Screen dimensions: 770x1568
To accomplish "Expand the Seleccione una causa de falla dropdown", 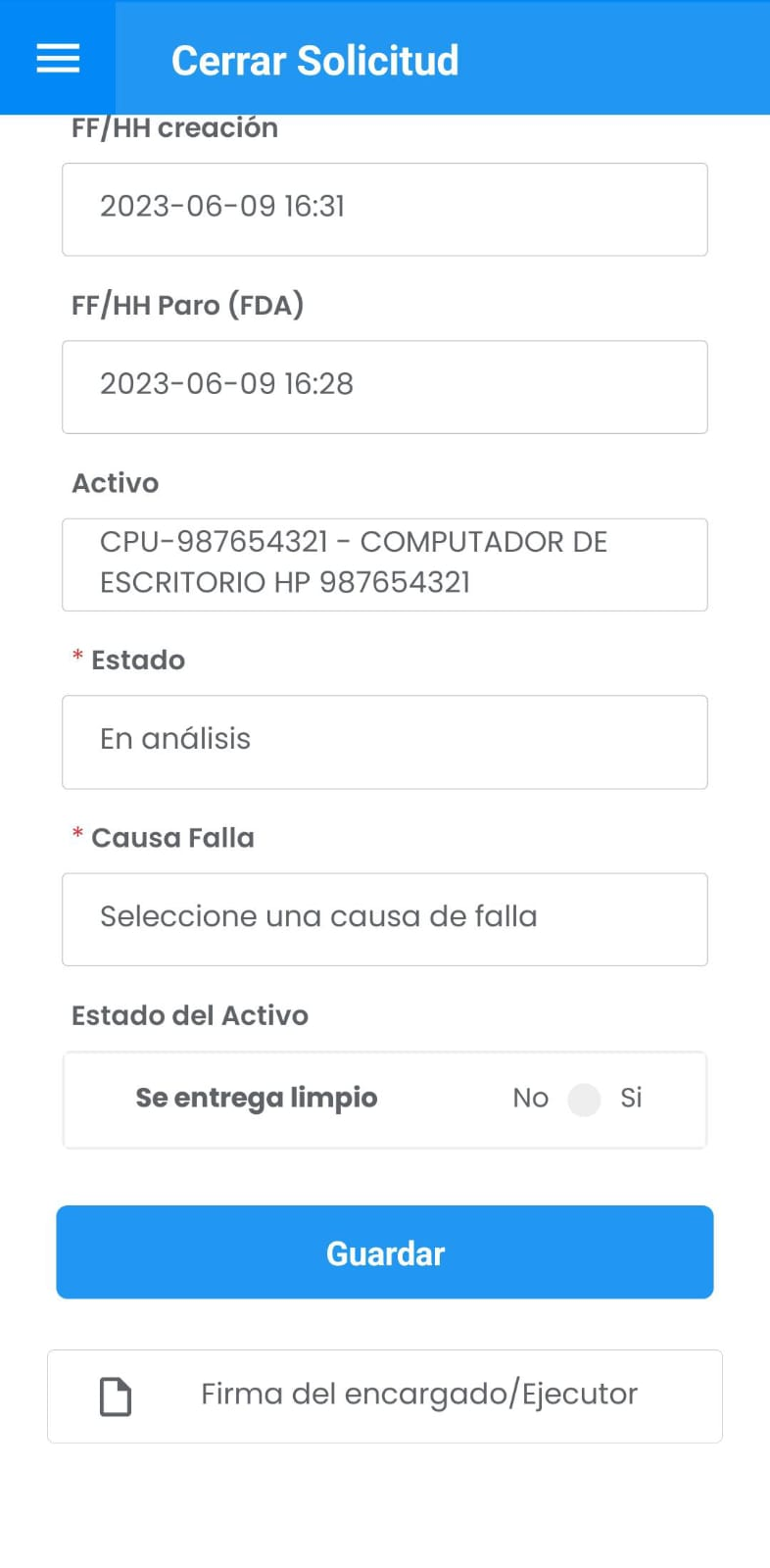I will 385,919.
